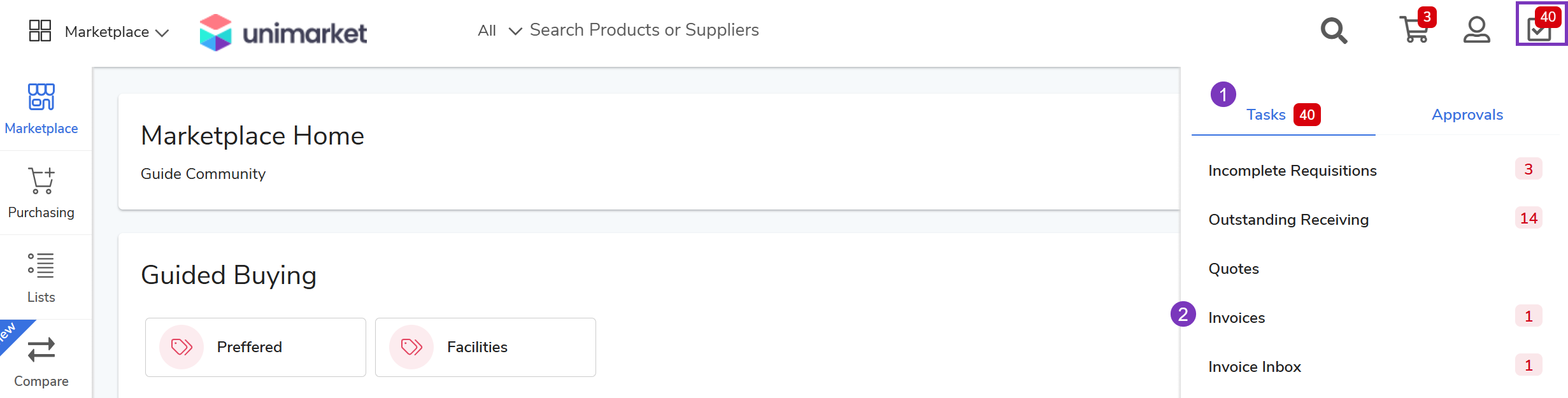
Task: Open the Compare sidebar item
Action: point(41,361)
